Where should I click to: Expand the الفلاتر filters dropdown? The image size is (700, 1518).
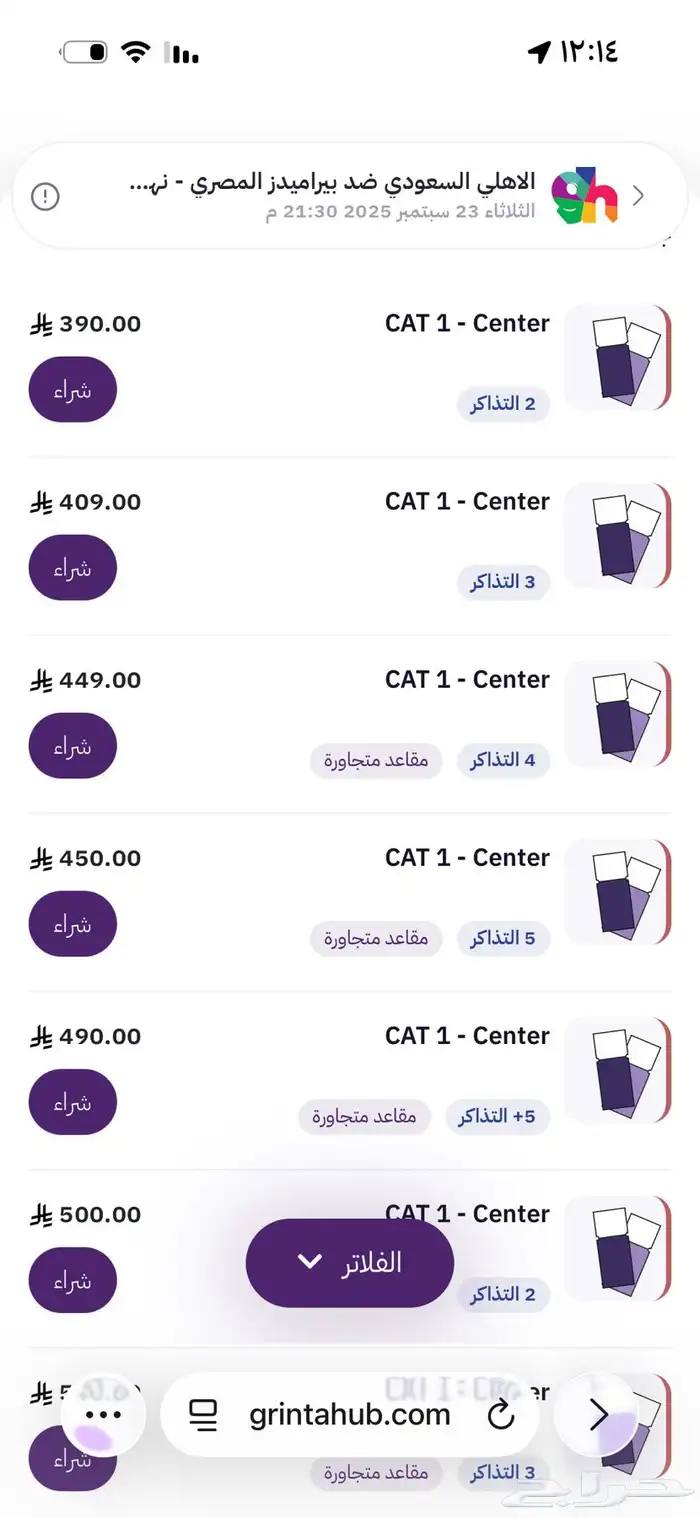(349, 1262)
